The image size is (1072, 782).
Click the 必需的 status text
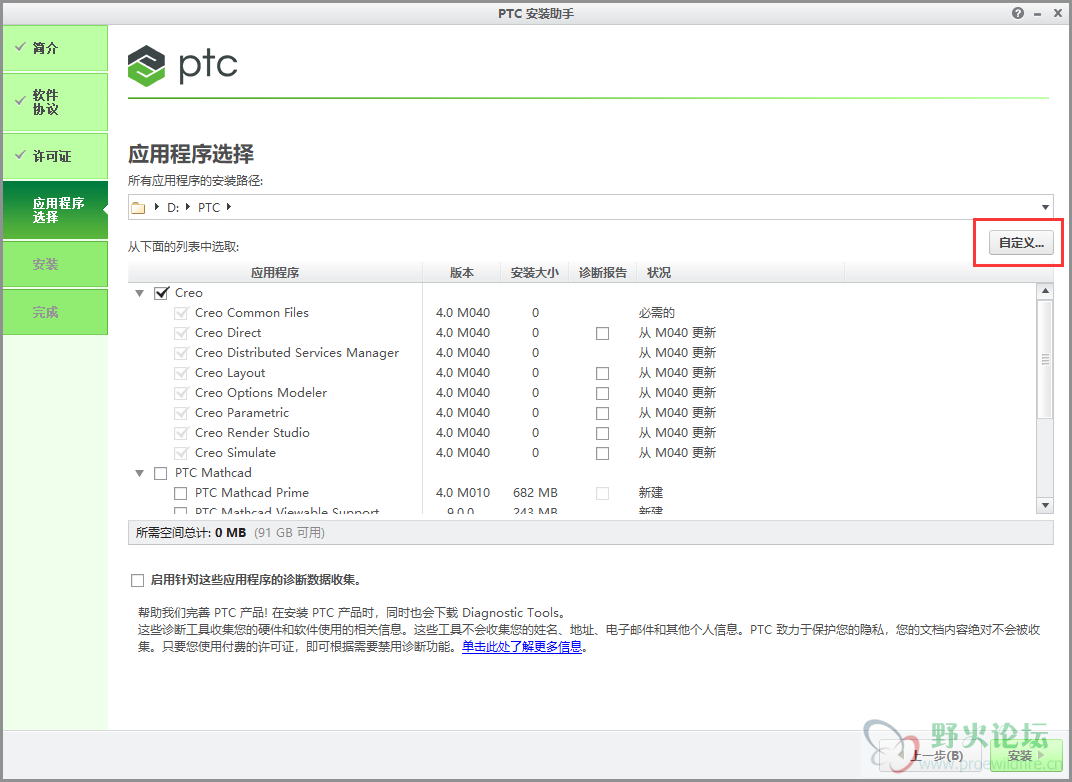pos(656,313)
